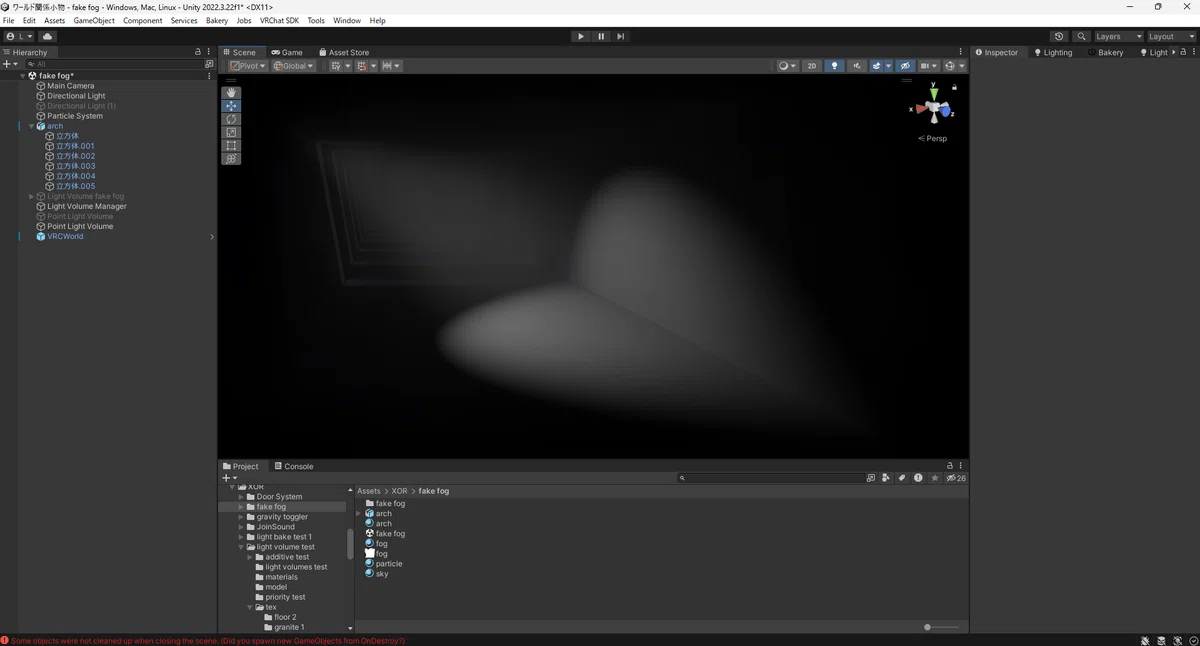Toggle Persp projection label
Image resolution: width=1200 pixels, height=646 pixels.
click(x=933, y=139)
